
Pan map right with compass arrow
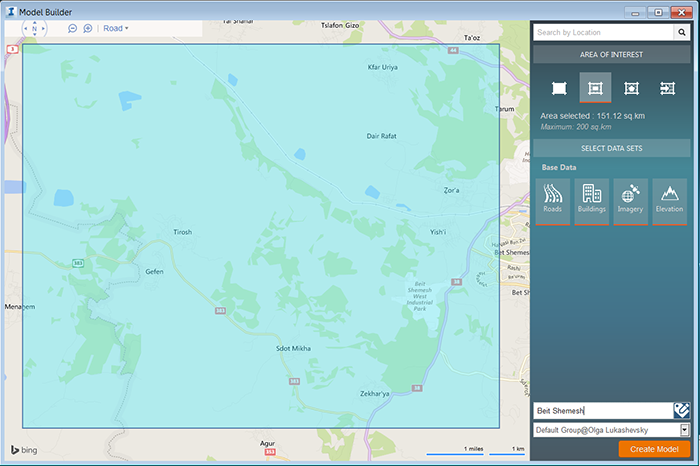(x=43, y=29)
